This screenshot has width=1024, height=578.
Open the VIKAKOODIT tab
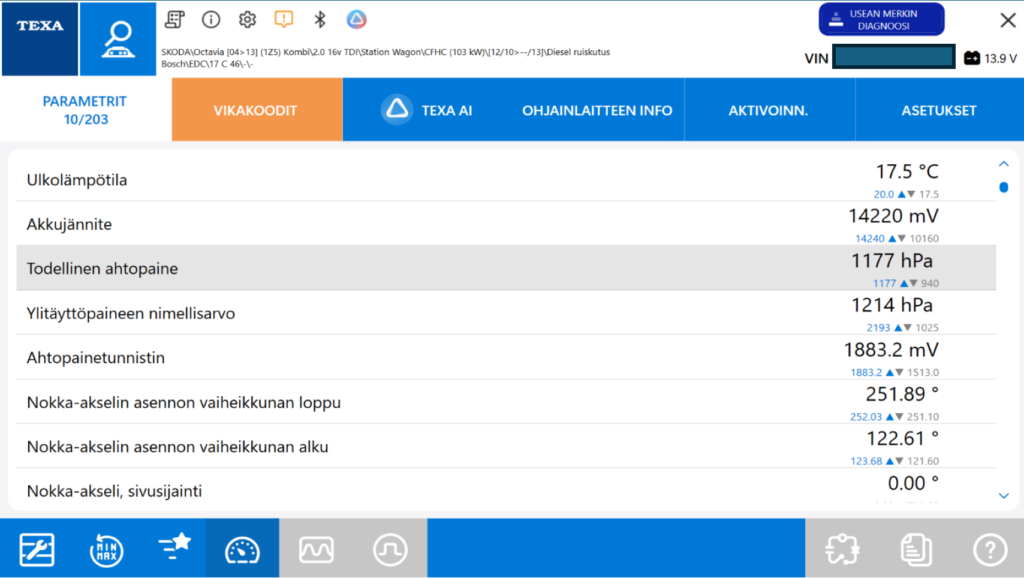pyautogui.click(x=257, y=110)
